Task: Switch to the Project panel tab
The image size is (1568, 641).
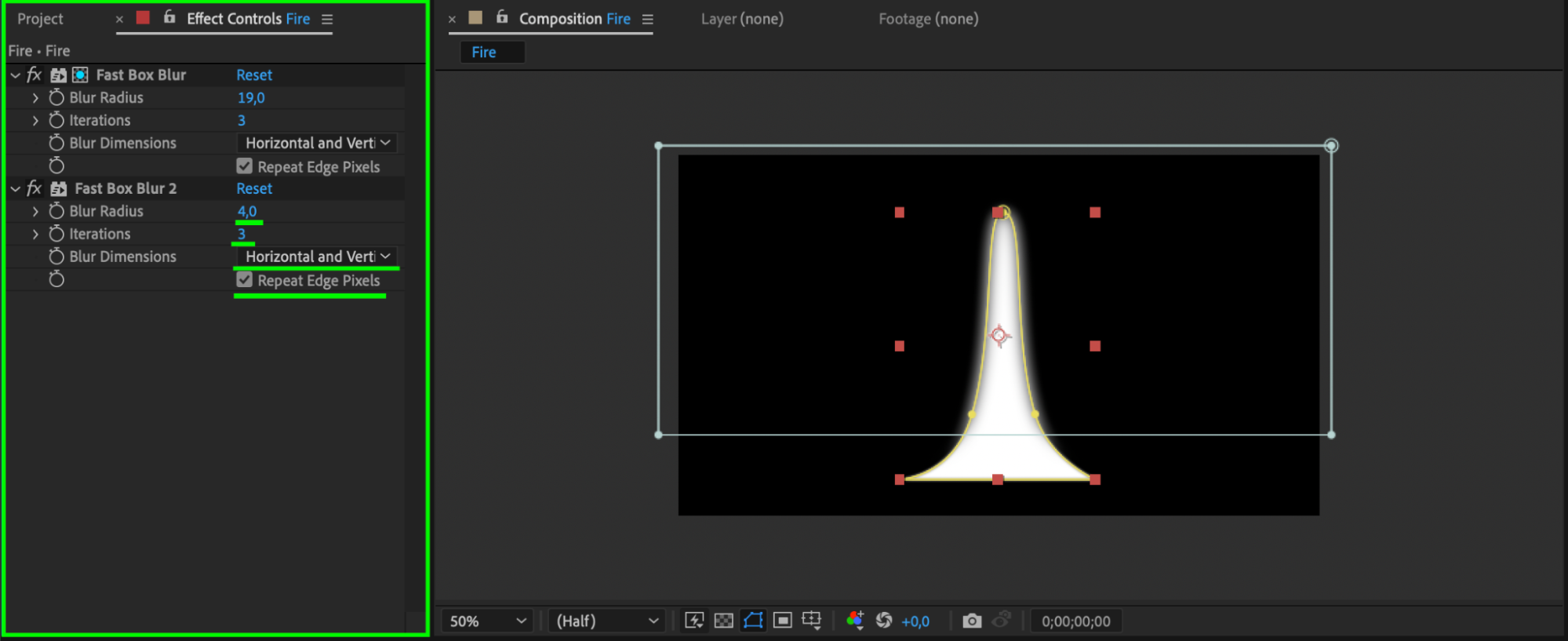Action: pyautogui.click(x=40, y=19)
